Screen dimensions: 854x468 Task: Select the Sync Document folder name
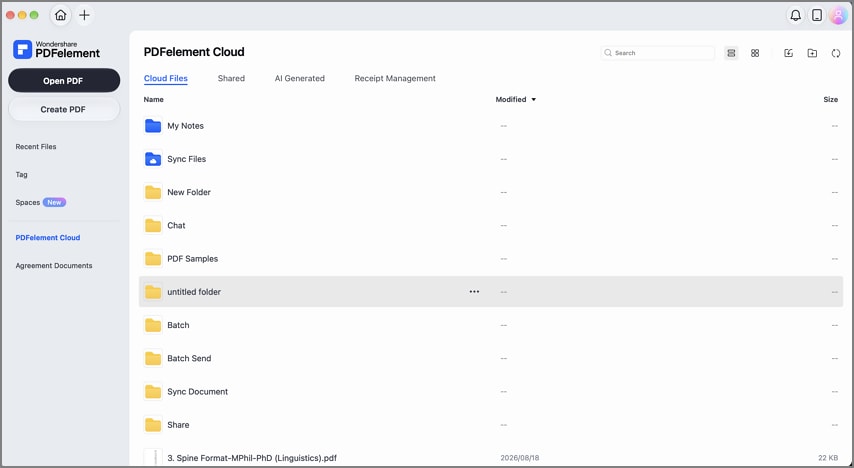tap(197, 392)
